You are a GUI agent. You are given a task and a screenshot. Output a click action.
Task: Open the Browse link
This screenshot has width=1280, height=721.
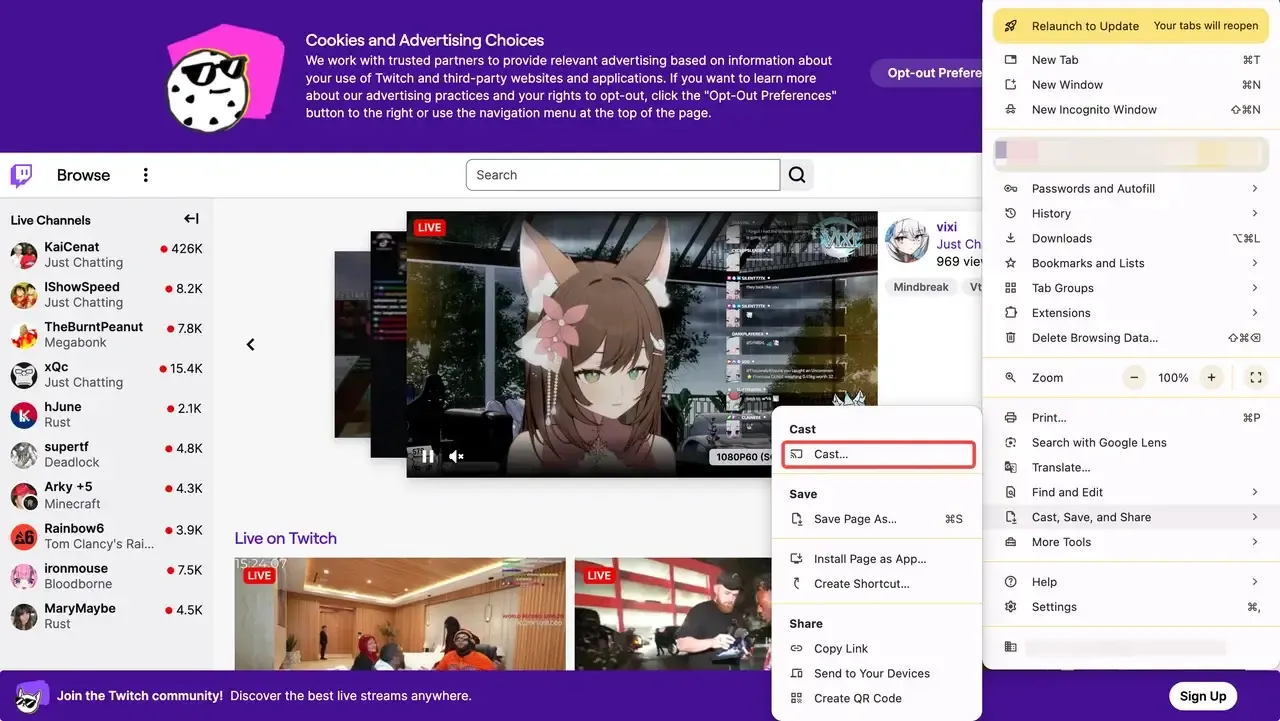[83, 175]
